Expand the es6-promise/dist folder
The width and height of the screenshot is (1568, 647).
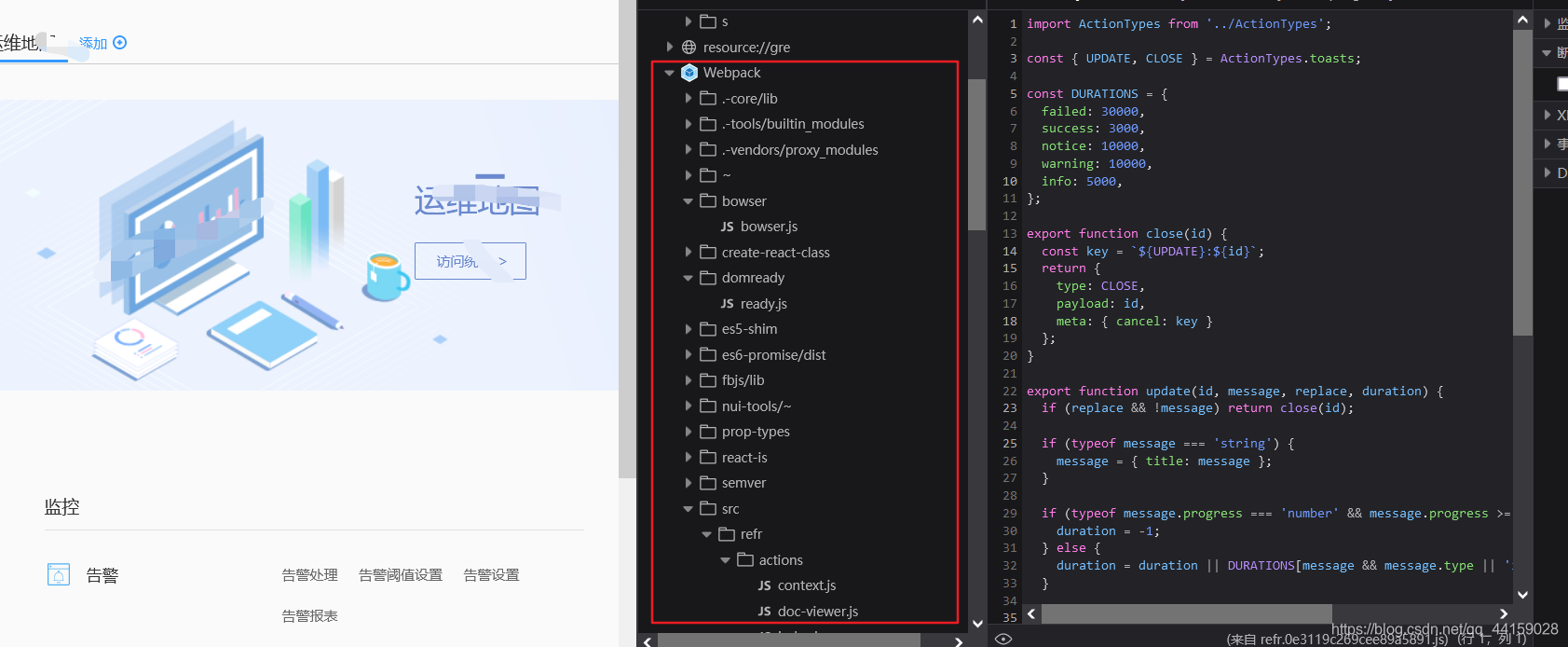point(689,354)
